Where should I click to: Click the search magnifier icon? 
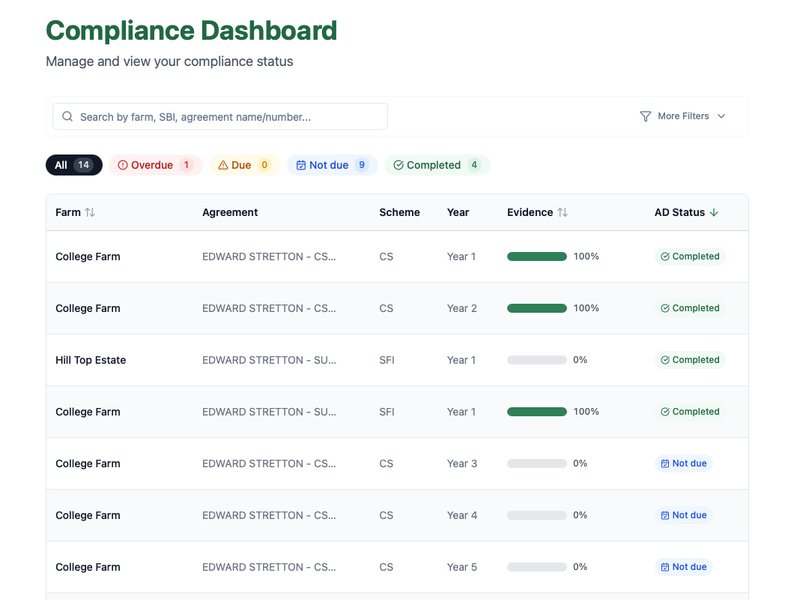click(x=66, y=116)
